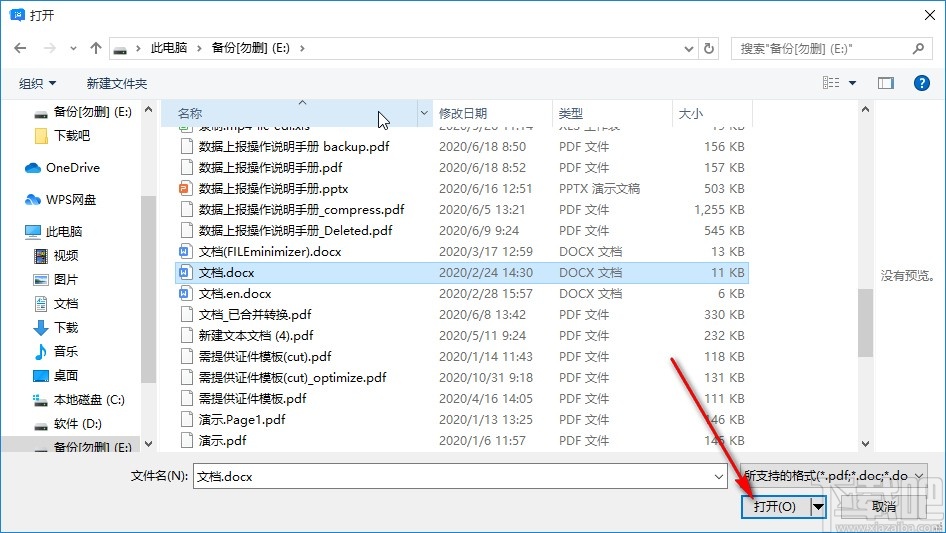Viewport: 946px width, 533px height.
Task: Go up one folder level
Action: click(x=95, y=48)
